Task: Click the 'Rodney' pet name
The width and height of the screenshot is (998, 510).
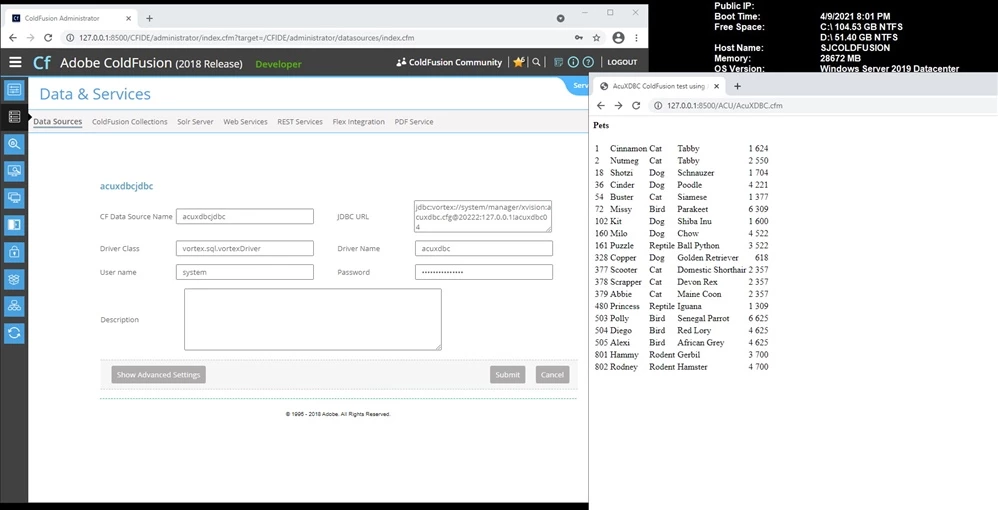Action: [624, 367]
